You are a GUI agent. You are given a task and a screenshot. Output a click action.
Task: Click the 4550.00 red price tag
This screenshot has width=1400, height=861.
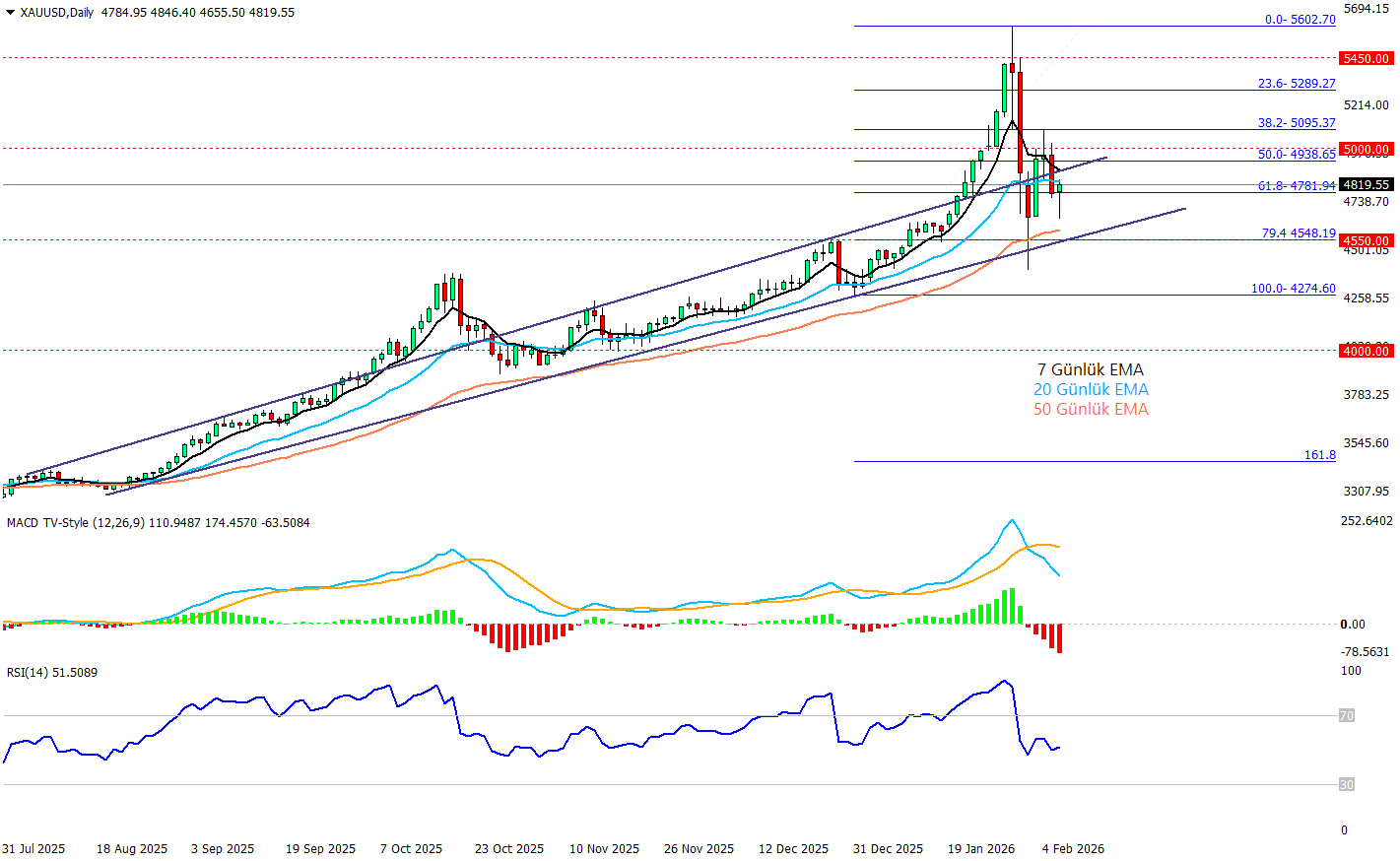(x=1367, y=240)
